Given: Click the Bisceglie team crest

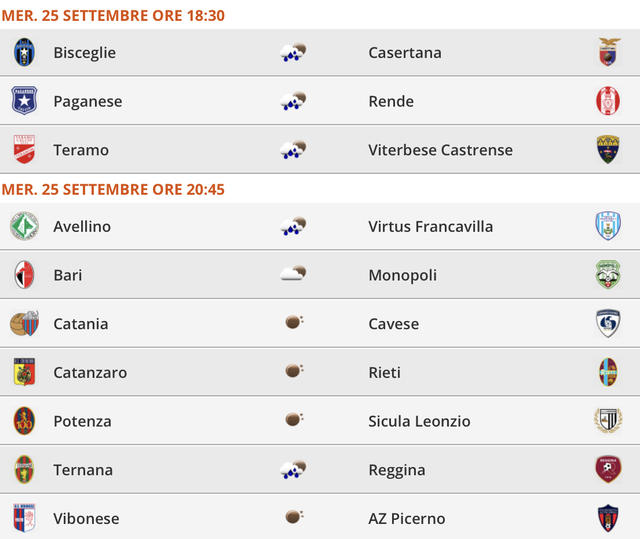Looking at the screenshot, I should click(x=24, y=52).
